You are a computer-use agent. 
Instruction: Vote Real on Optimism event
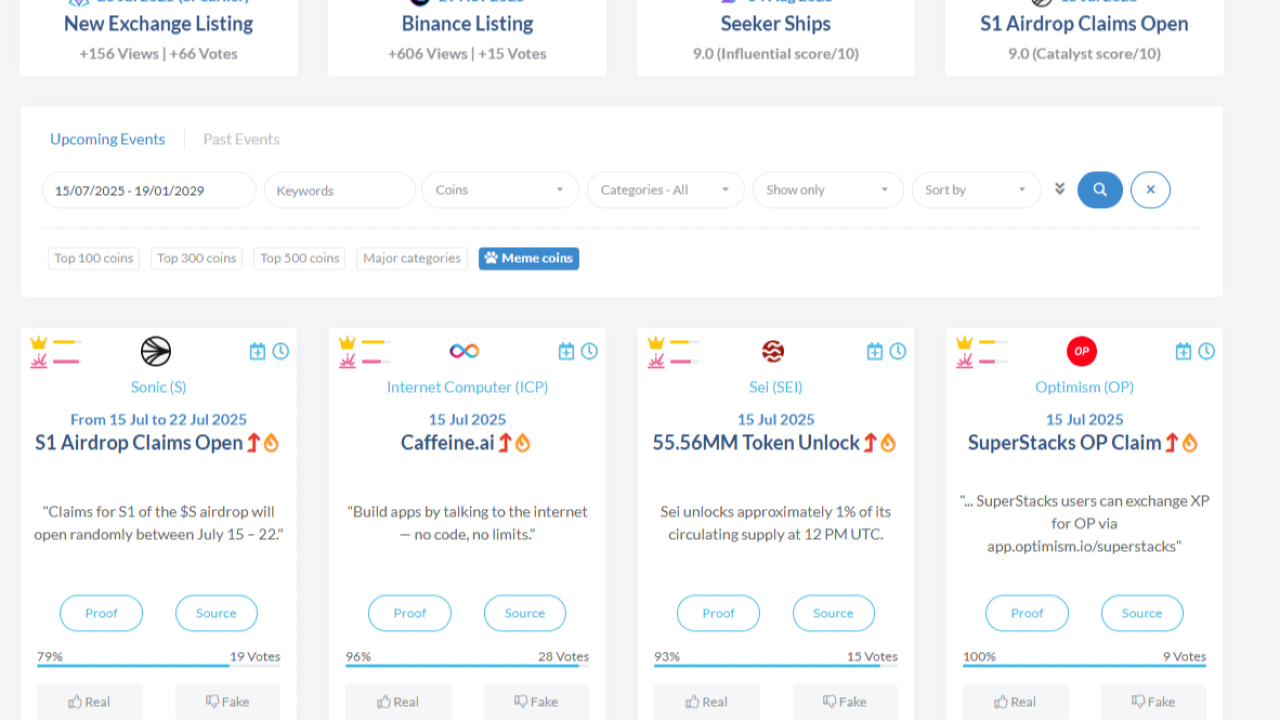[x=1016, y=702]
